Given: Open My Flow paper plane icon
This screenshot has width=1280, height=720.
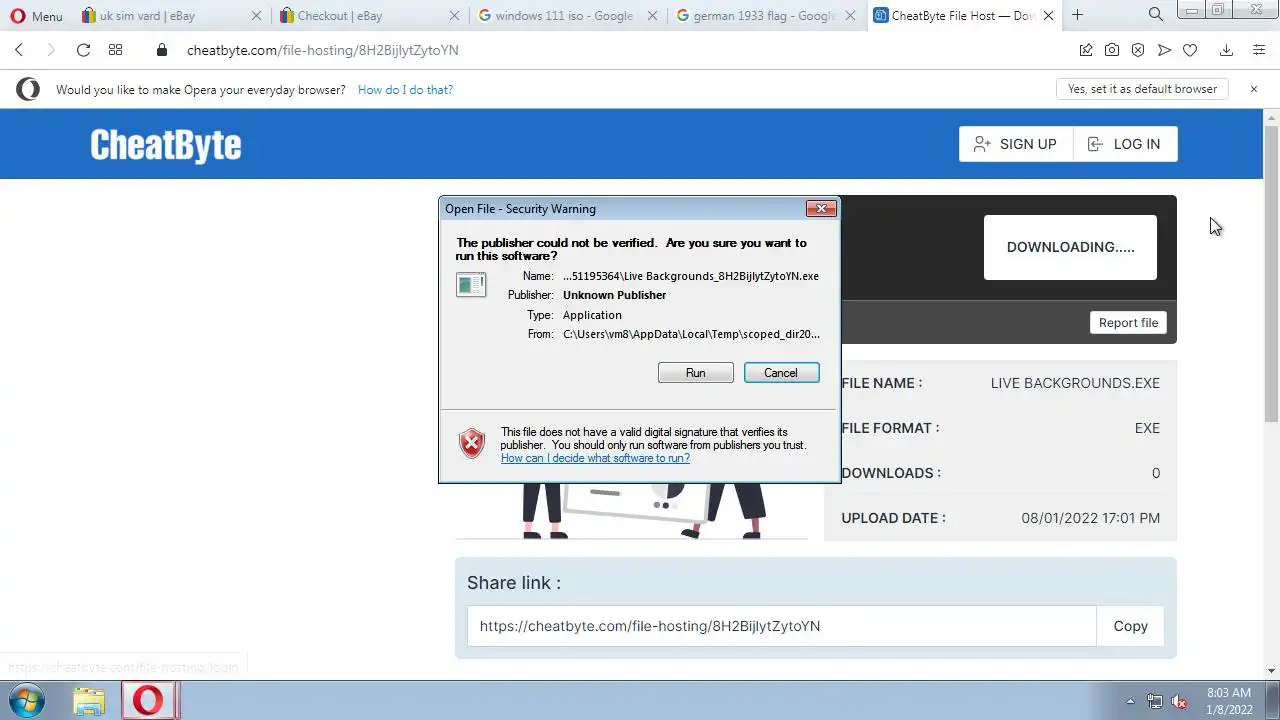Looking at the screenshot, I should click(1164, 50).
